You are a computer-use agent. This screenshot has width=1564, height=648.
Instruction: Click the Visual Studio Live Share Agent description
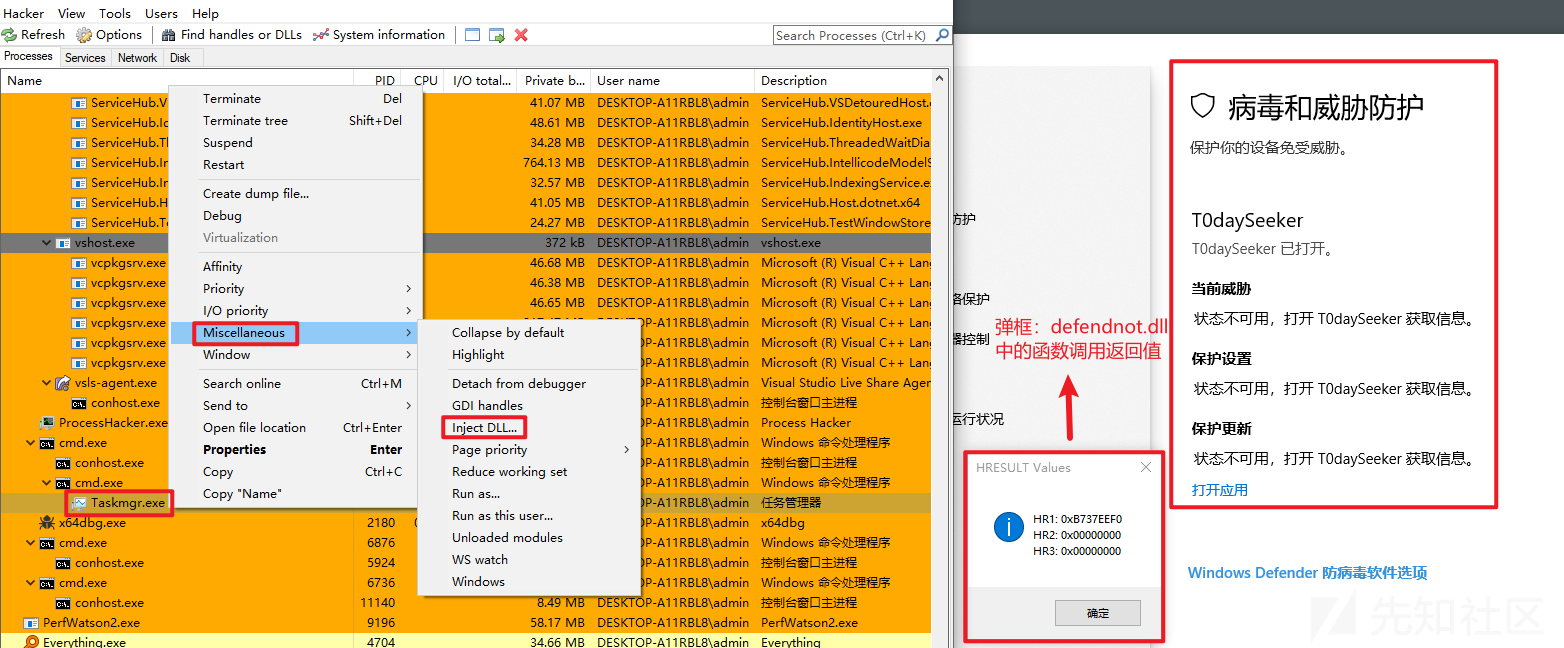844,383
